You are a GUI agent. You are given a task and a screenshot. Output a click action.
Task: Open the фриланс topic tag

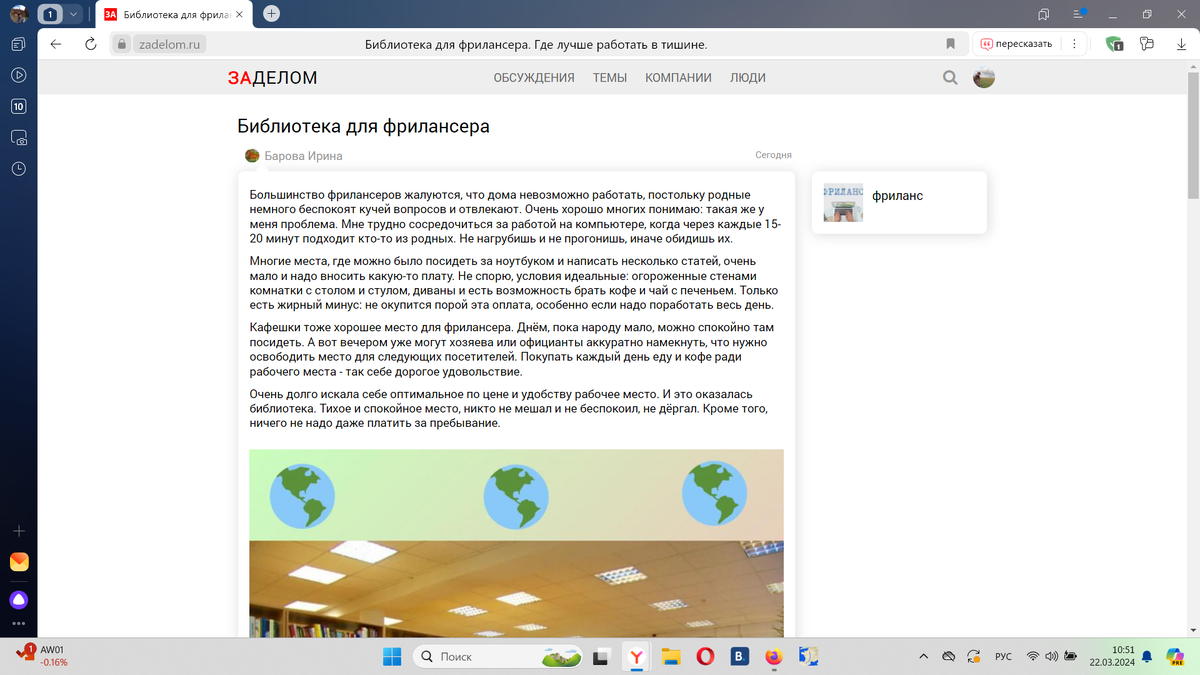[x=898, y=196]
